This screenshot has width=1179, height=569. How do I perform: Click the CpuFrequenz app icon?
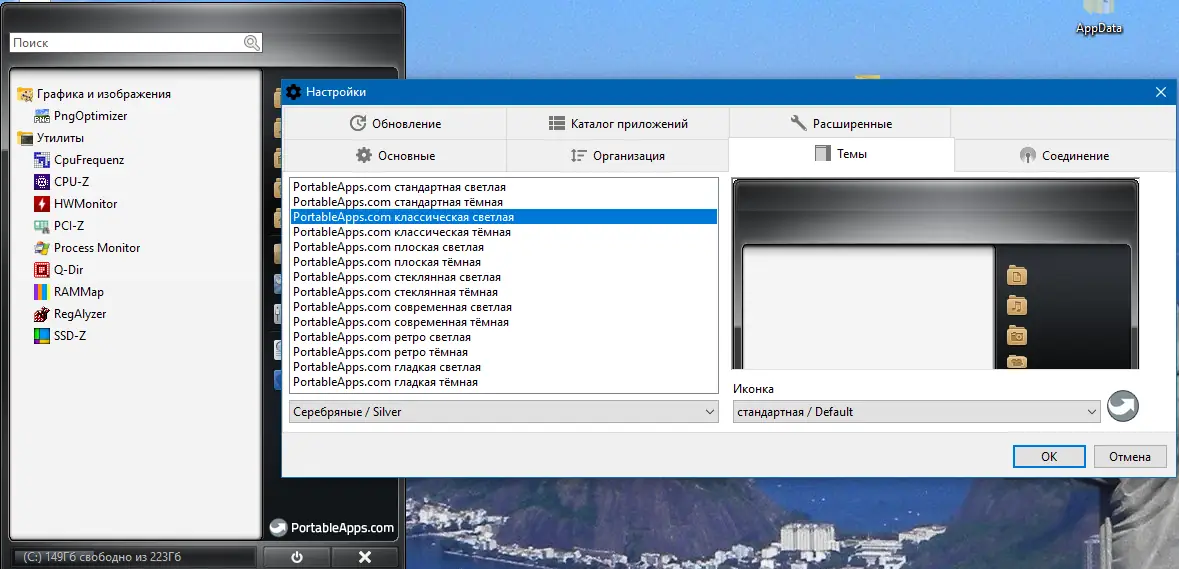pyautogui.click(x=42, y=160)
